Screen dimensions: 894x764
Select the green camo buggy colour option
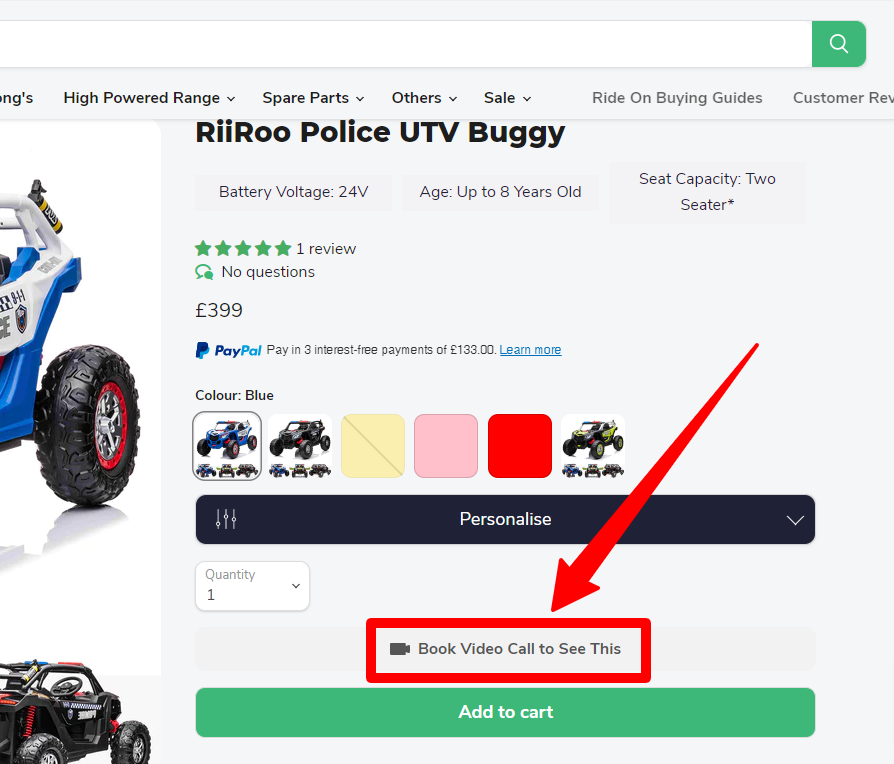click(x=593, y=446)
